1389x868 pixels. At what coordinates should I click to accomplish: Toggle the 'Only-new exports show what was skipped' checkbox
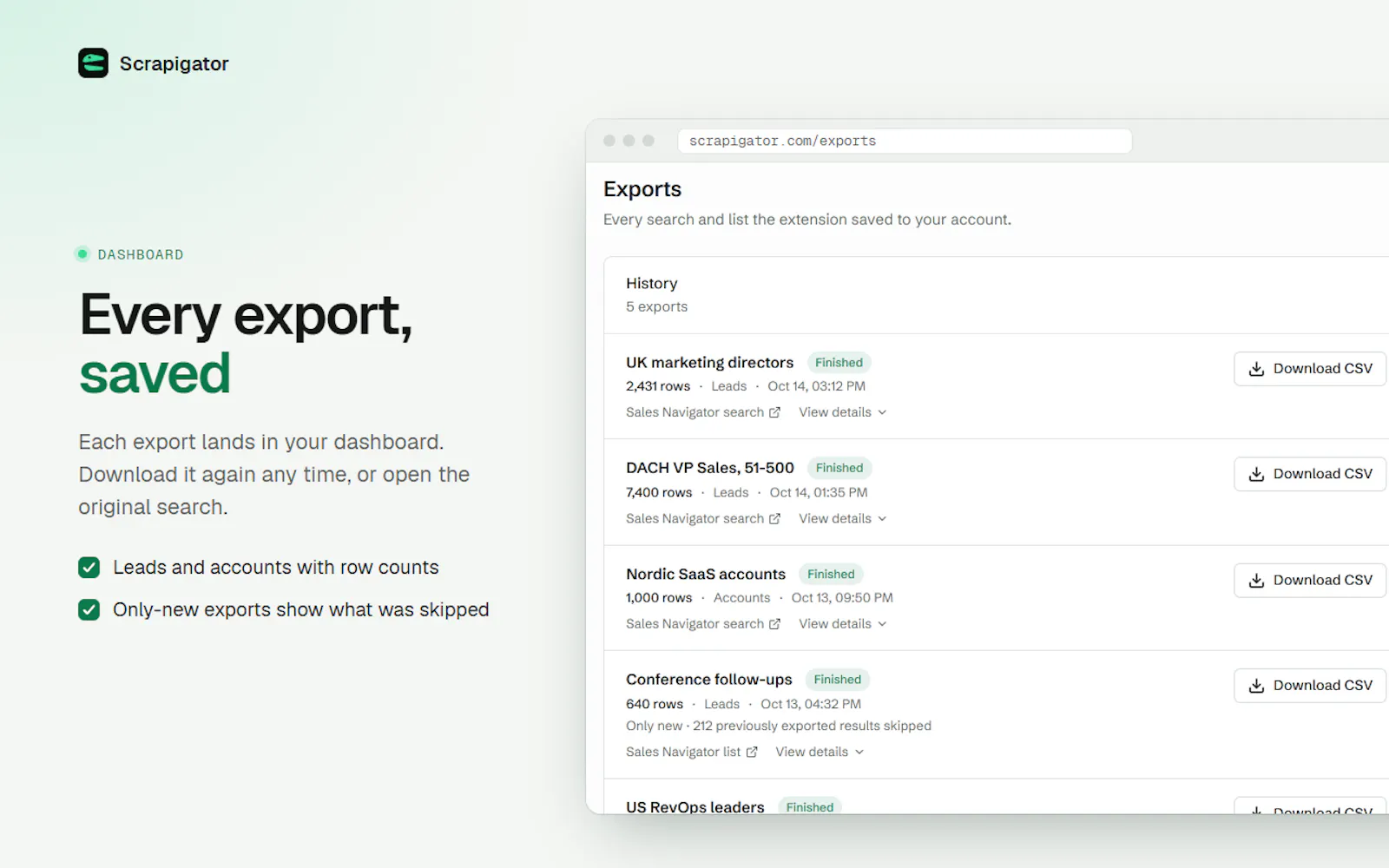click(x=89, y=609)
